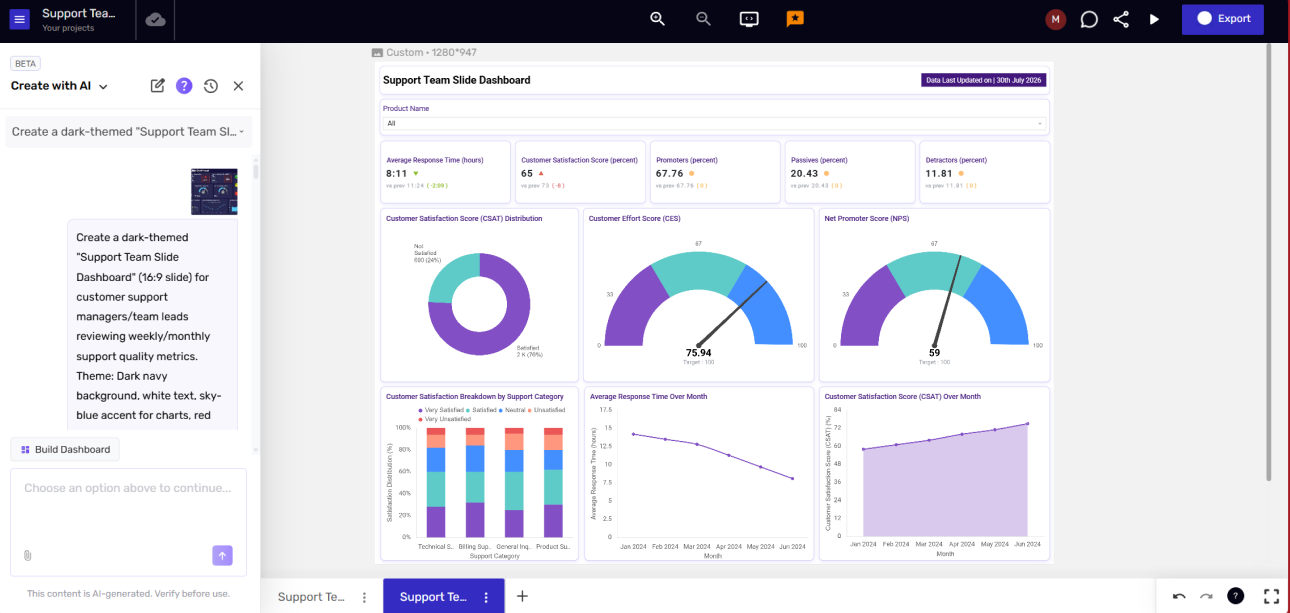Open the generated dashboard thumbnail
This screenshot has width=1290, height=613.
coord(214,192)
